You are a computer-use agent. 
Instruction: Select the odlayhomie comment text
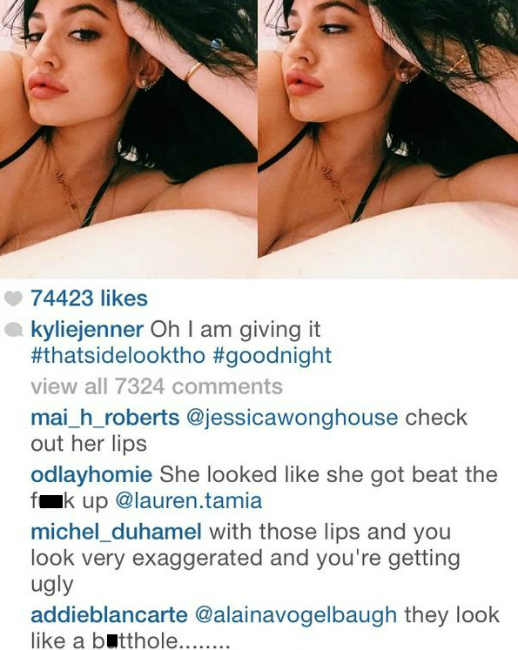pos(264,488)
